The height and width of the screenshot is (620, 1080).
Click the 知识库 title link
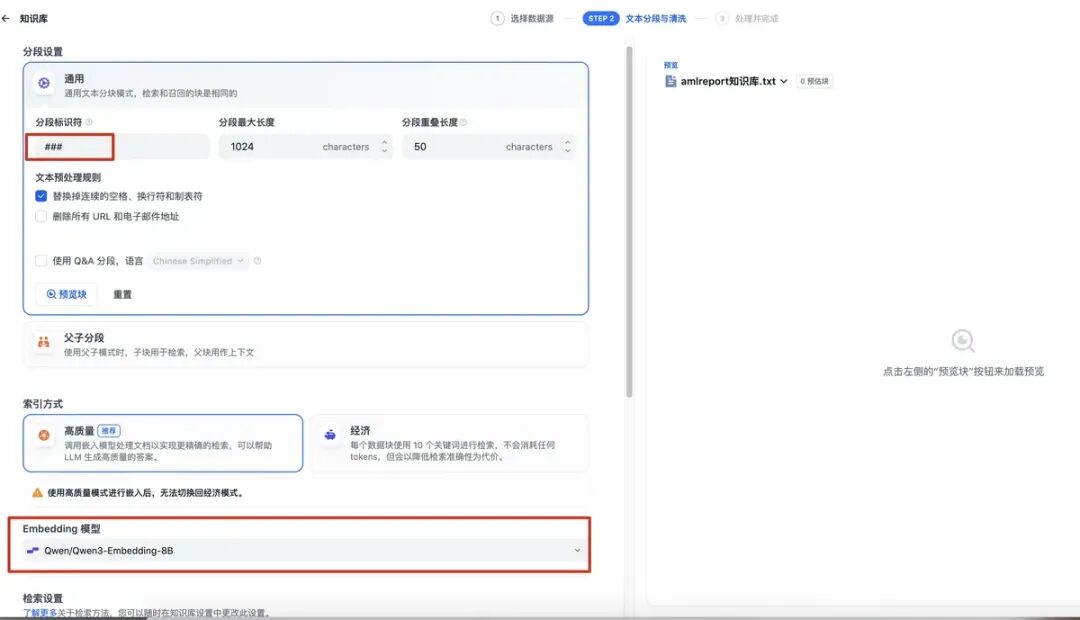(x=34, y=19)
